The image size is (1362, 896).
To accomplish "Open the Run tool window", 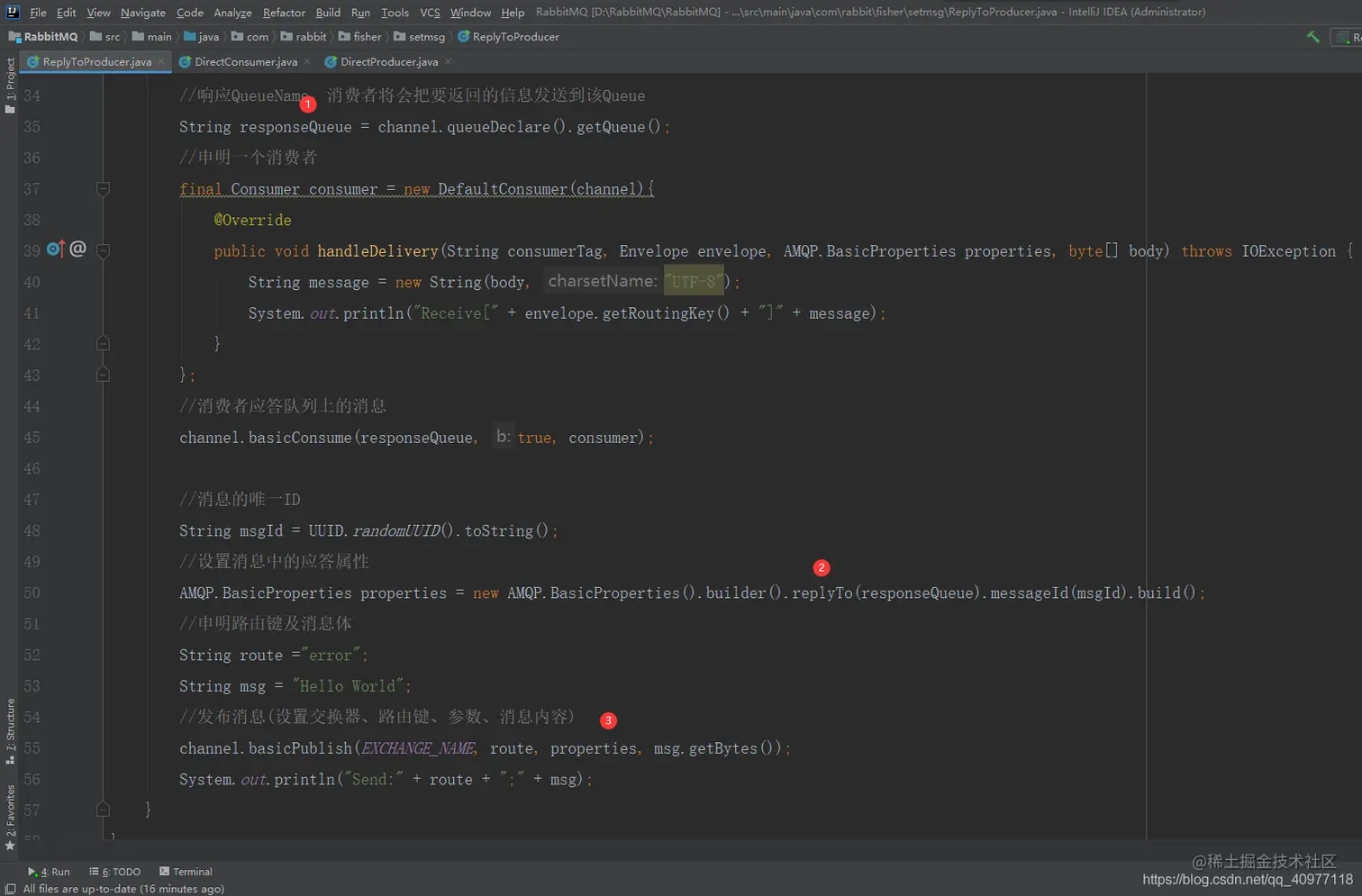I will pyautogui.click(x=49, y=872).
